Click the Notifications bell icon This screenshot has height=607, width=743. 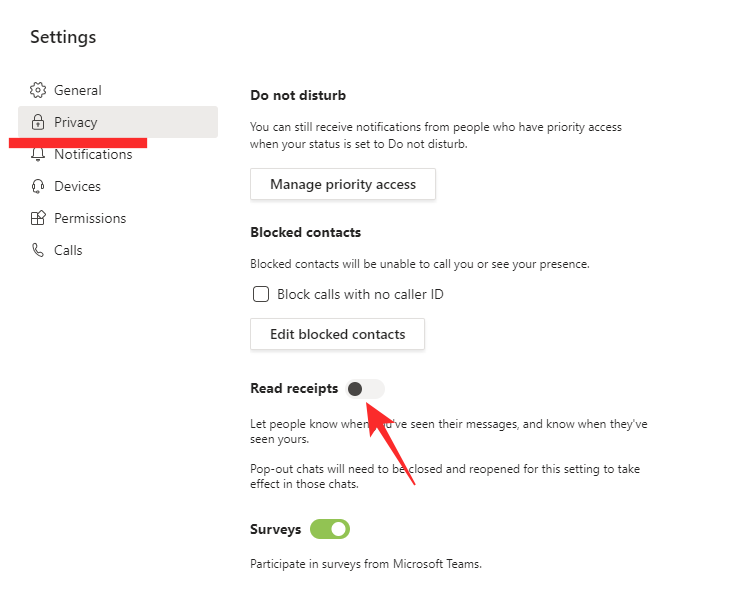click(38, 155)
